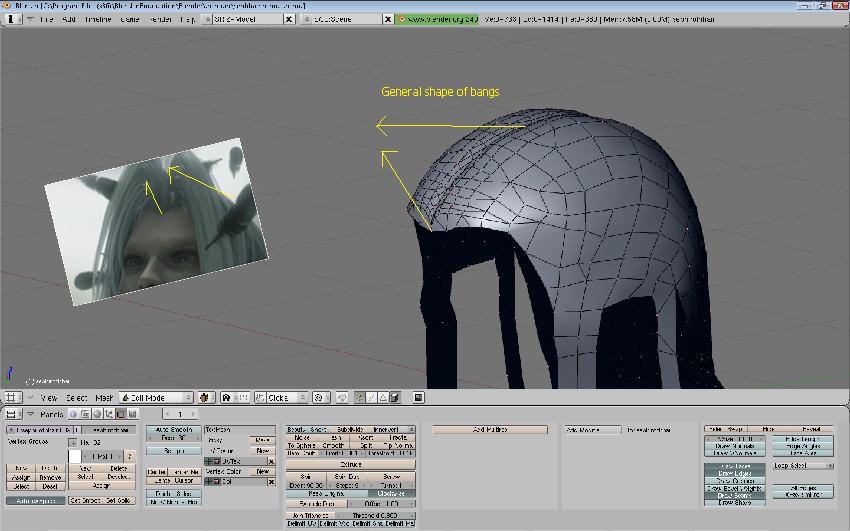
Task: Switch to the Script context icon
Action: [85, 415]
